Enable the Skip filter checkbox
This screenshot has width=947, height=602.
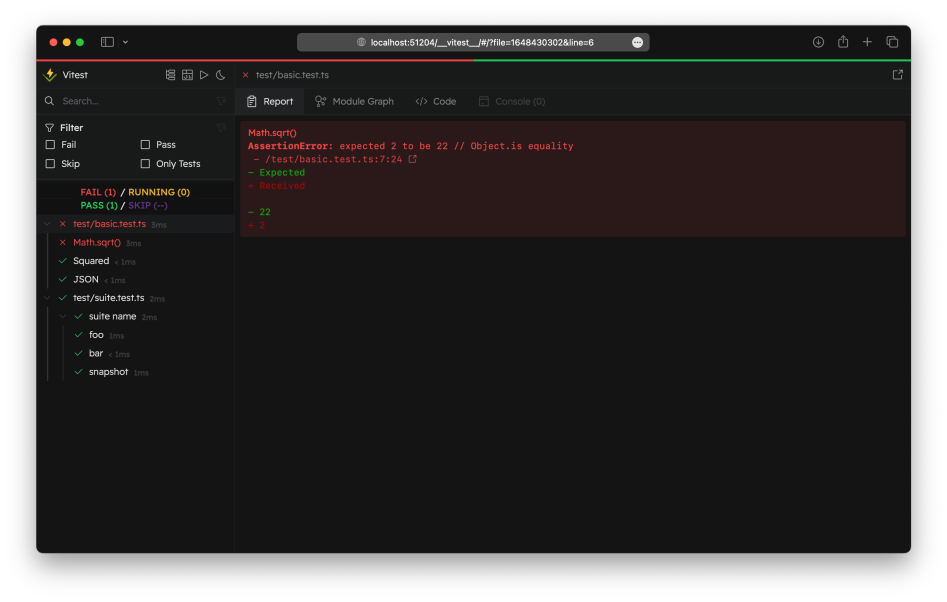tap(50, 164)
